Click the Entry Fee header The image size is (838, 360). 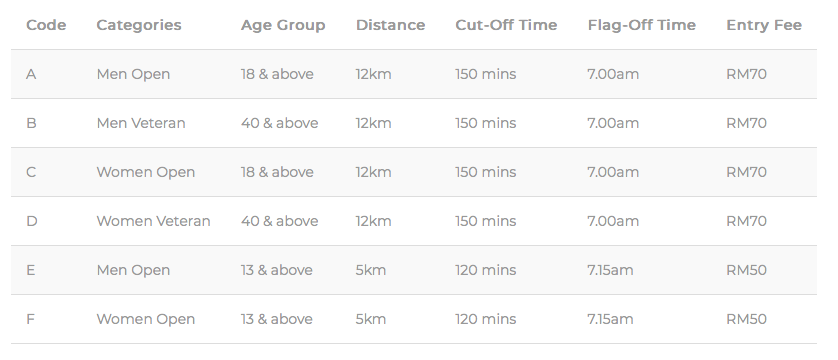pos(764,25)
